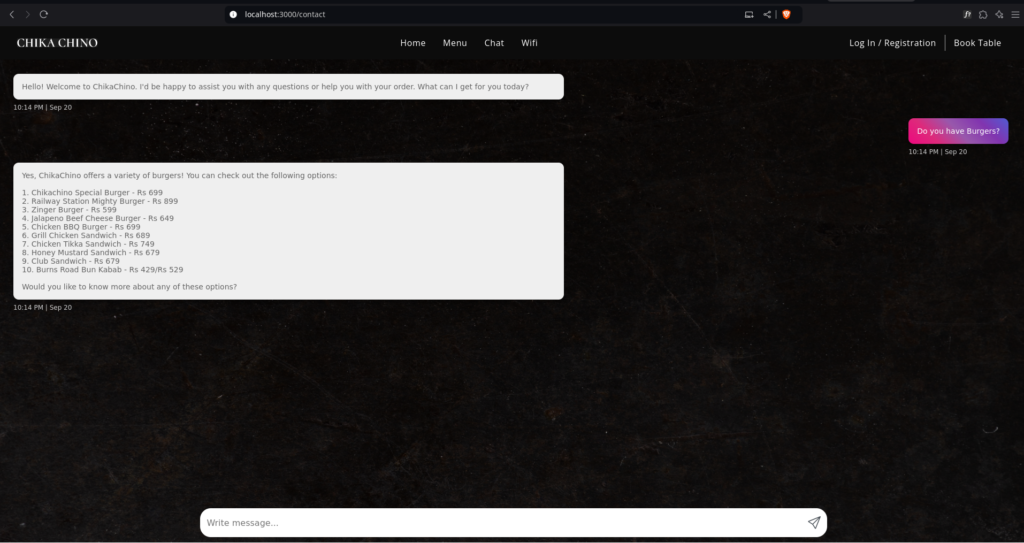Click the Leo AI sparkle icon
Image resolution: width=1024 pixels, height=543 pixels.
pos(999,14)
